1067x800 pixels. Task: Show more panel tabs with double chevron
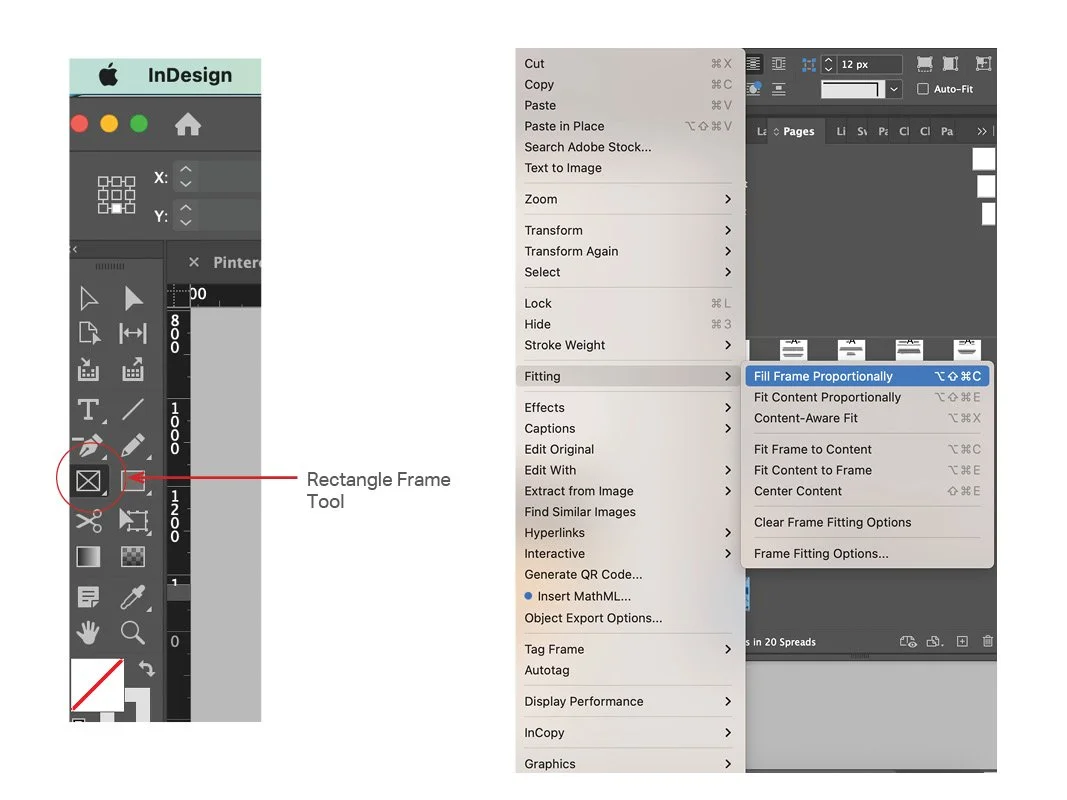point(981,131)
